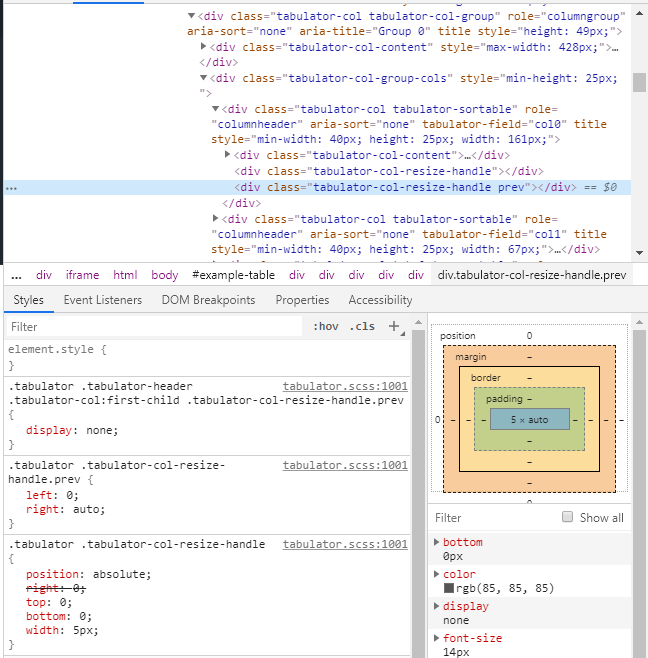Select the html breadcrumb

point(125,275)
